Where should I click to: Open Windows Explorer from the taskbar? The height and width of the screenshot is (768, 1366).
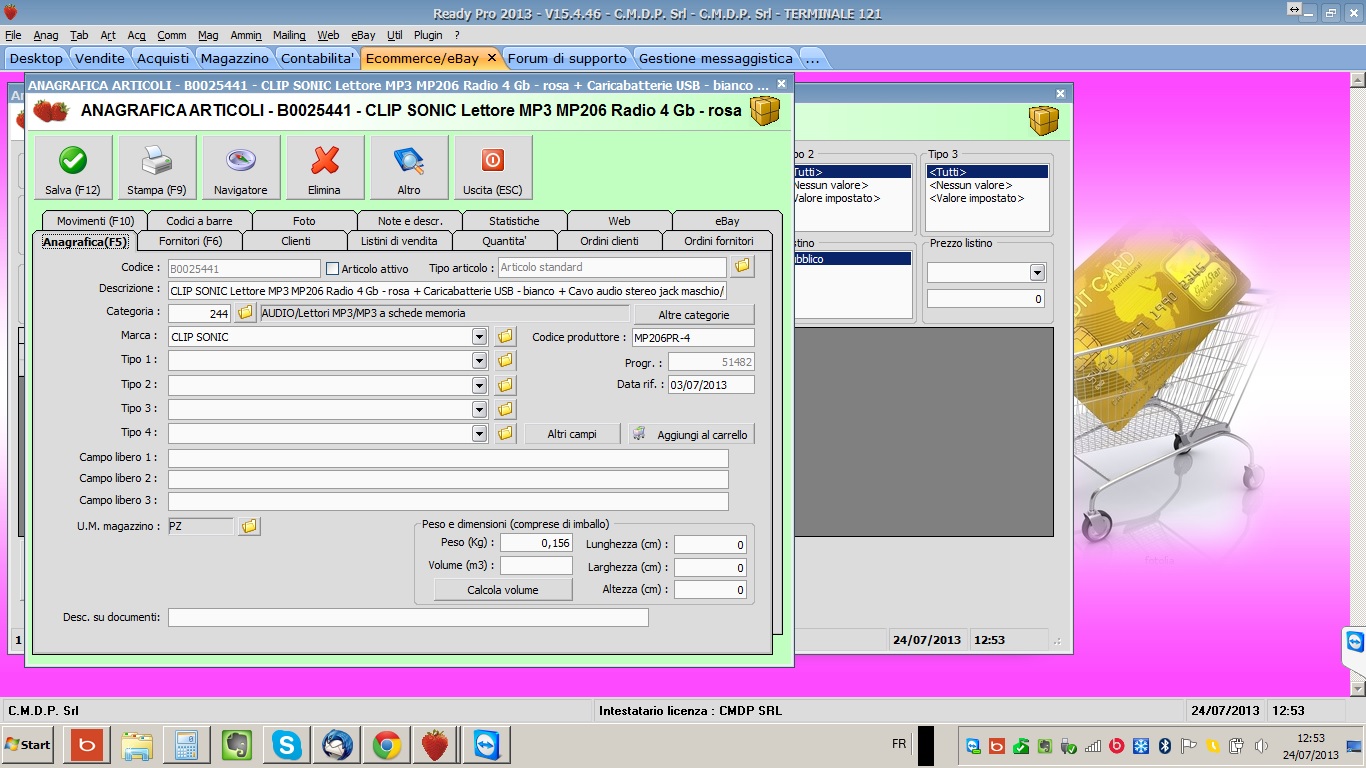click(137, 745)
